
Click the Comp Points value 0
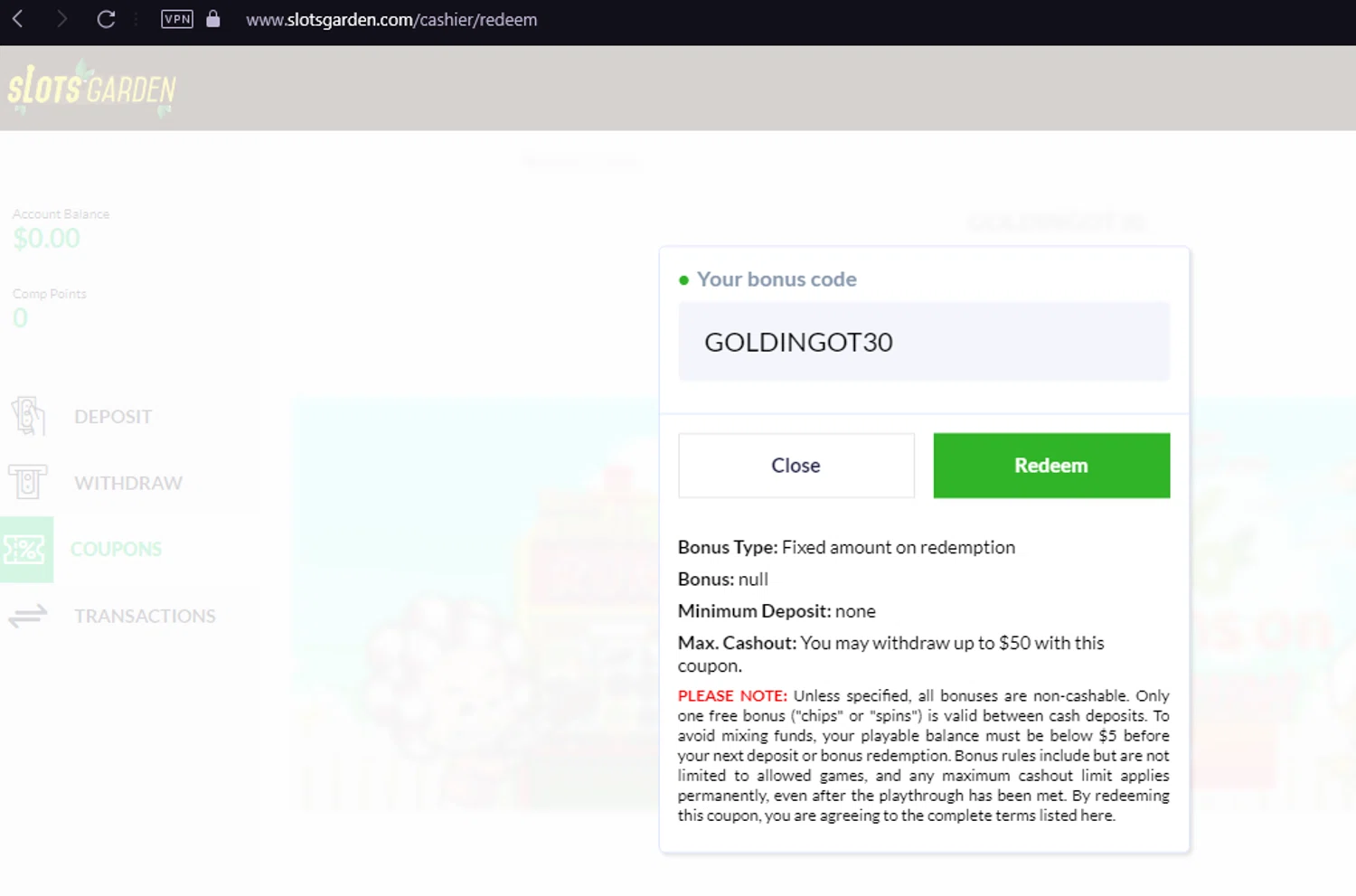[x=20, y=318]
